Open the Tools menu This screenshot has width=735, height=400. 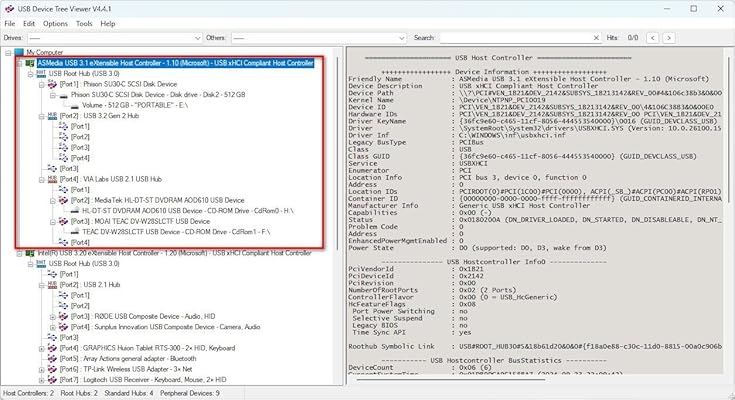tap(84, 22)
